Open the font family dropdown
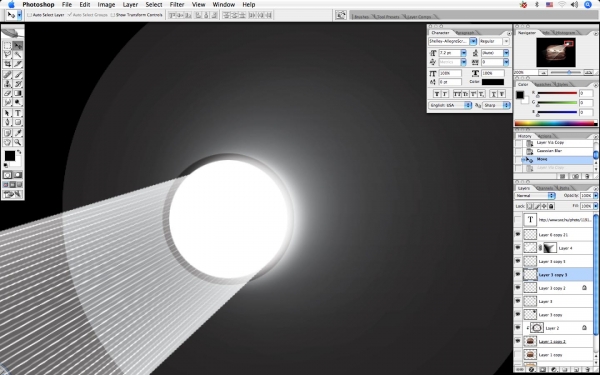 (473, 41)
